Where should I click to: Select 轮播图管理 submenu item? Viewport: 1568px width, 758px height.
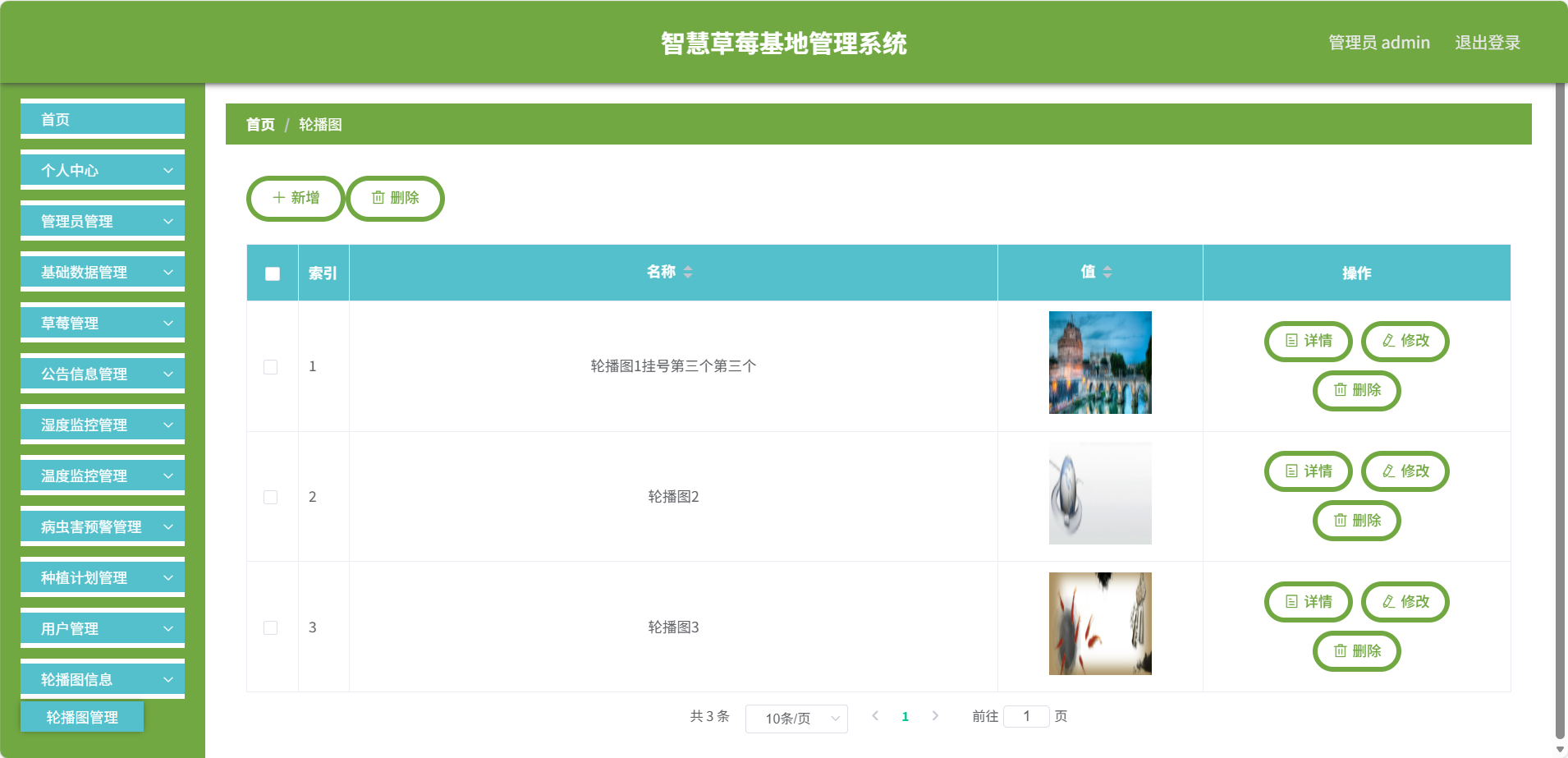[x=82, y=717]
